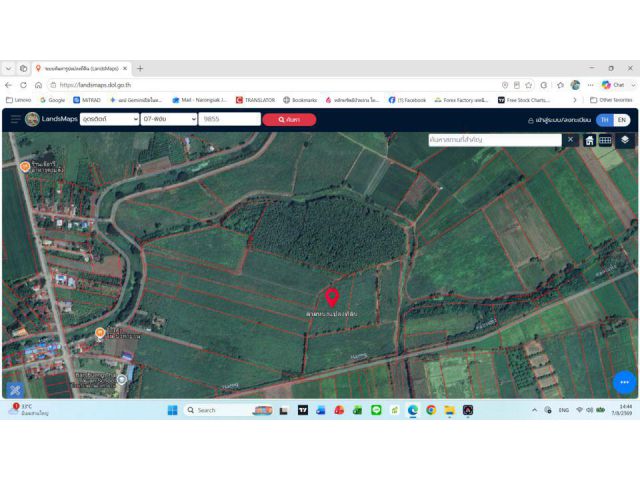The height and width of the screenshot is (480, 640).
Task: Click the red search button
Action: [289, 120]
